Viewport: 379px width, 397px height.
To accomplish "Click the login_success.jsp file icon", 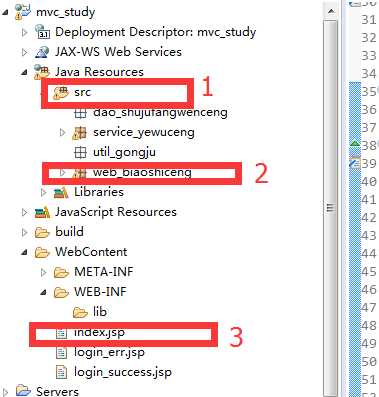I will pos(61,372).
